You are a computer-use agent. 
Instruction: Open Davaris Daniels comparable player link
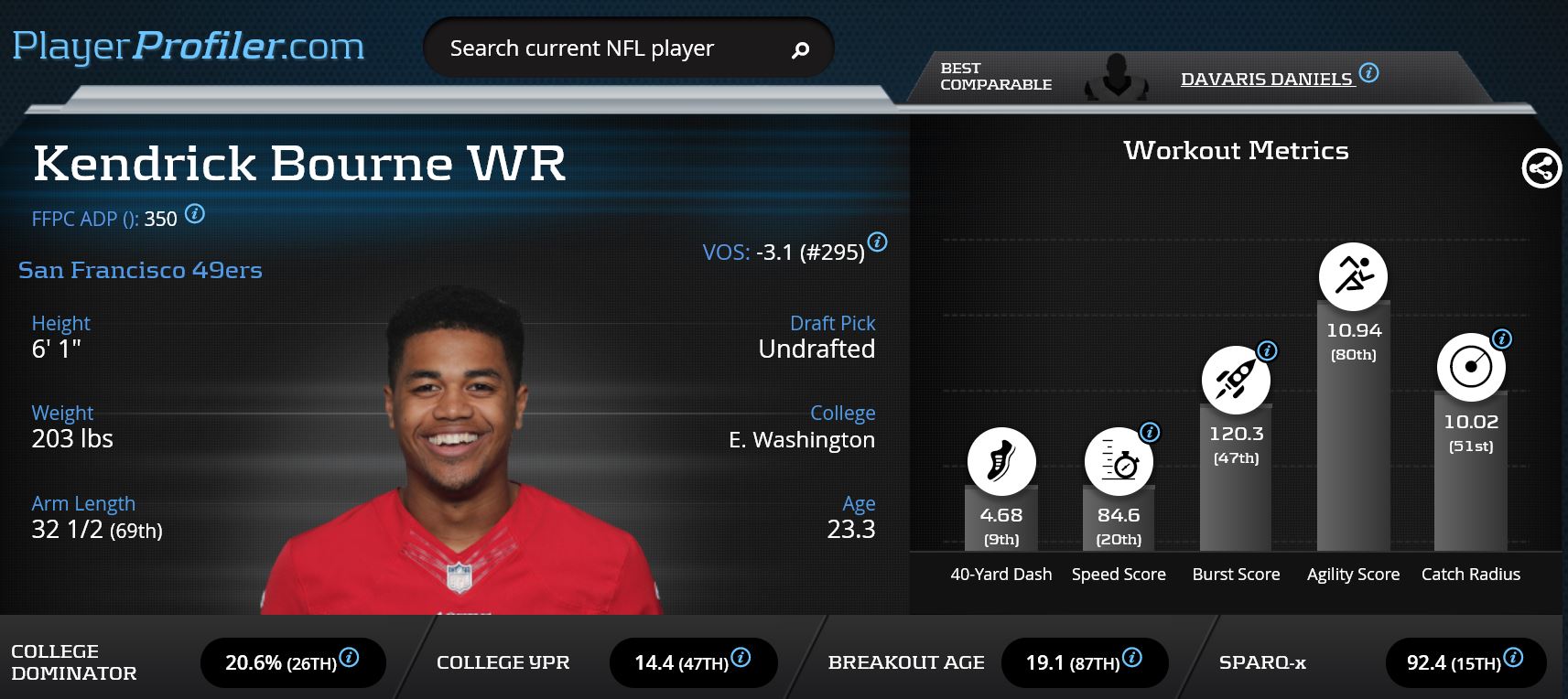1267,80
